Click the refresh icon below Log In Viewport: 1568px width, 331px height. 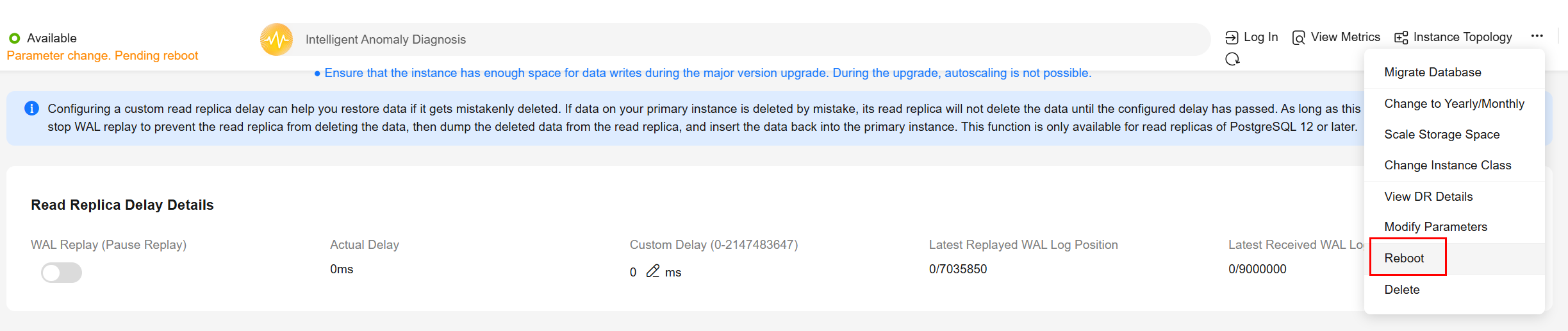1232,59
